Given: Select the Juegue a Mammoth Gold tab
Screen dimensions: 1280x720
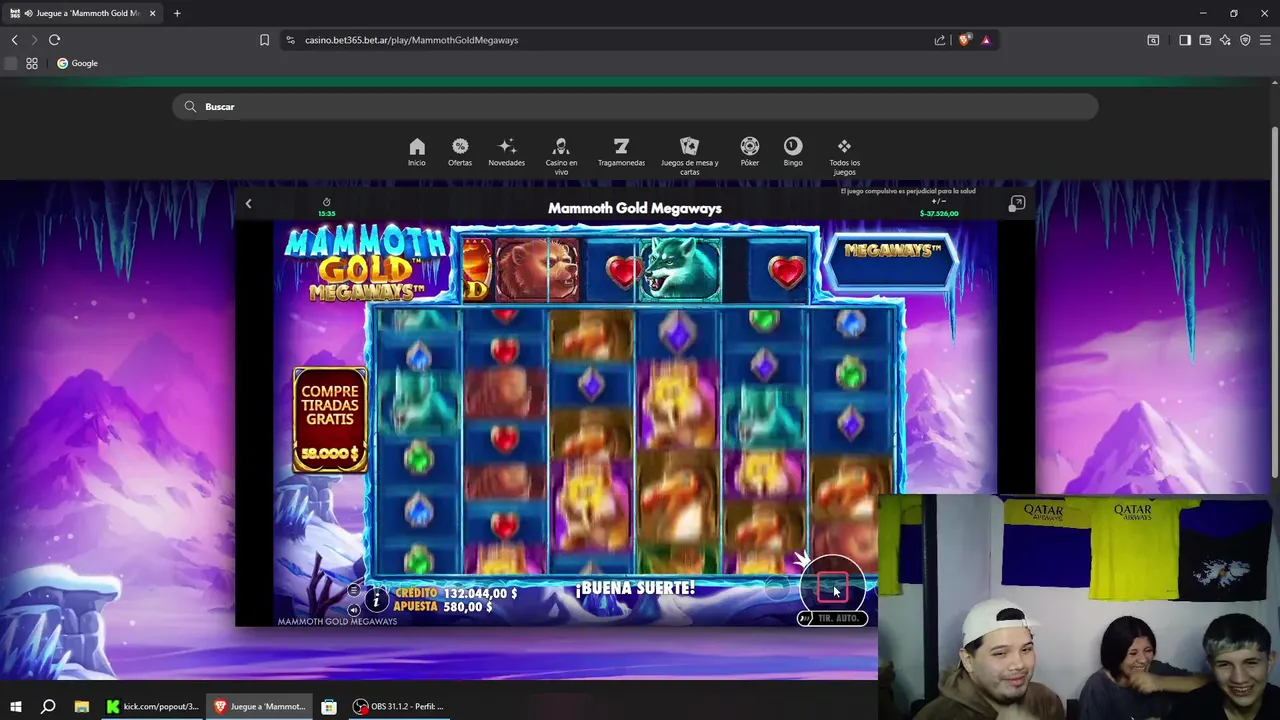Looking at the screenshot, I should (x=83, y=13).
